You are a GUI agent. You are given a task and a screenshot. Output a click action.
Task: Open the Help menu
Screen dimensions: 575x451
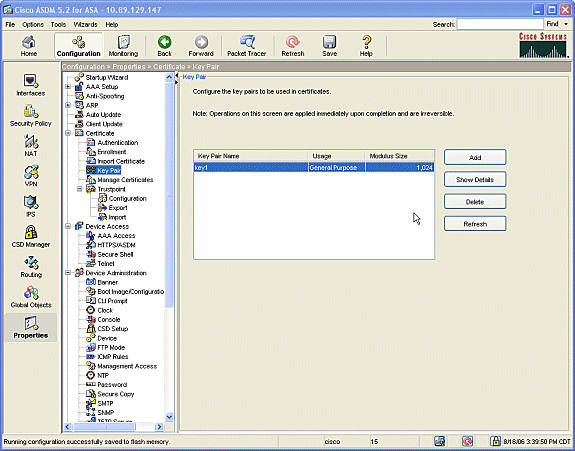click(x=111, y=25)
